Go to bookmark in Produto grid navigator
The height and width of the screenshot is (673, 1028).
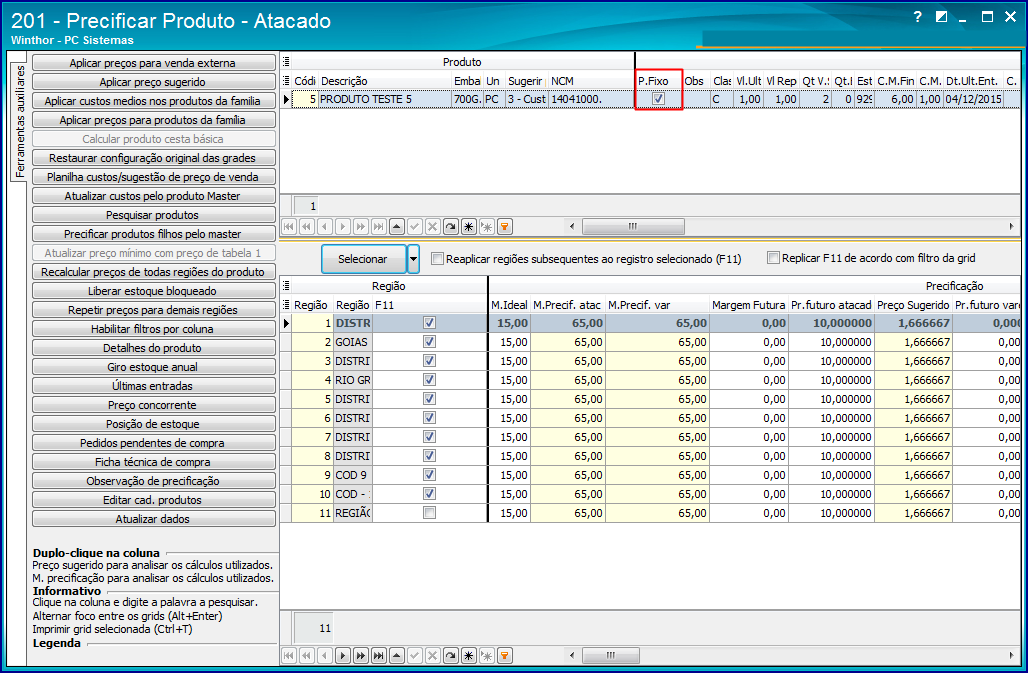tap(487, 227)
